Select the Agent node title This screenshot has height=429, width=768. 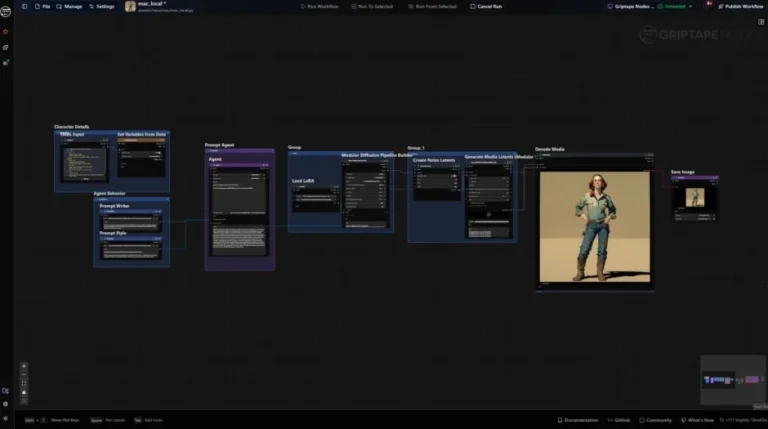click(215, 159)
